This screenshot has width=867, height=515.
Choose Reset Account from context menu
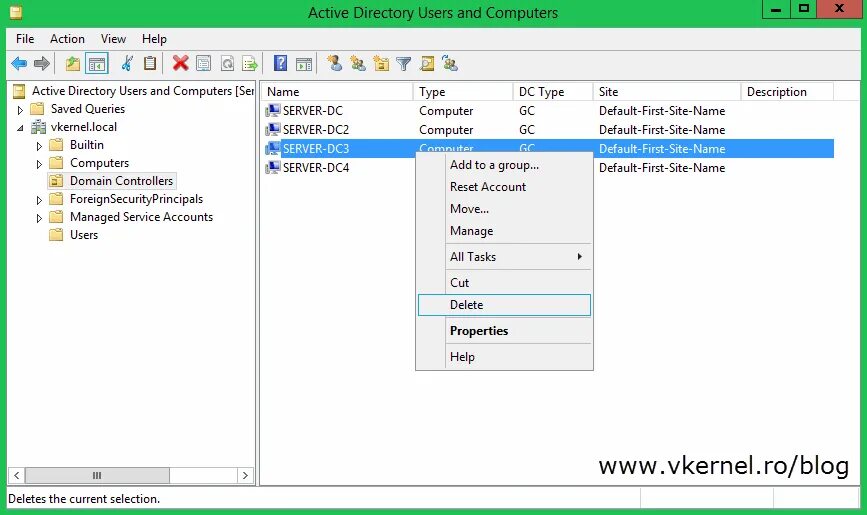point(504,187)
